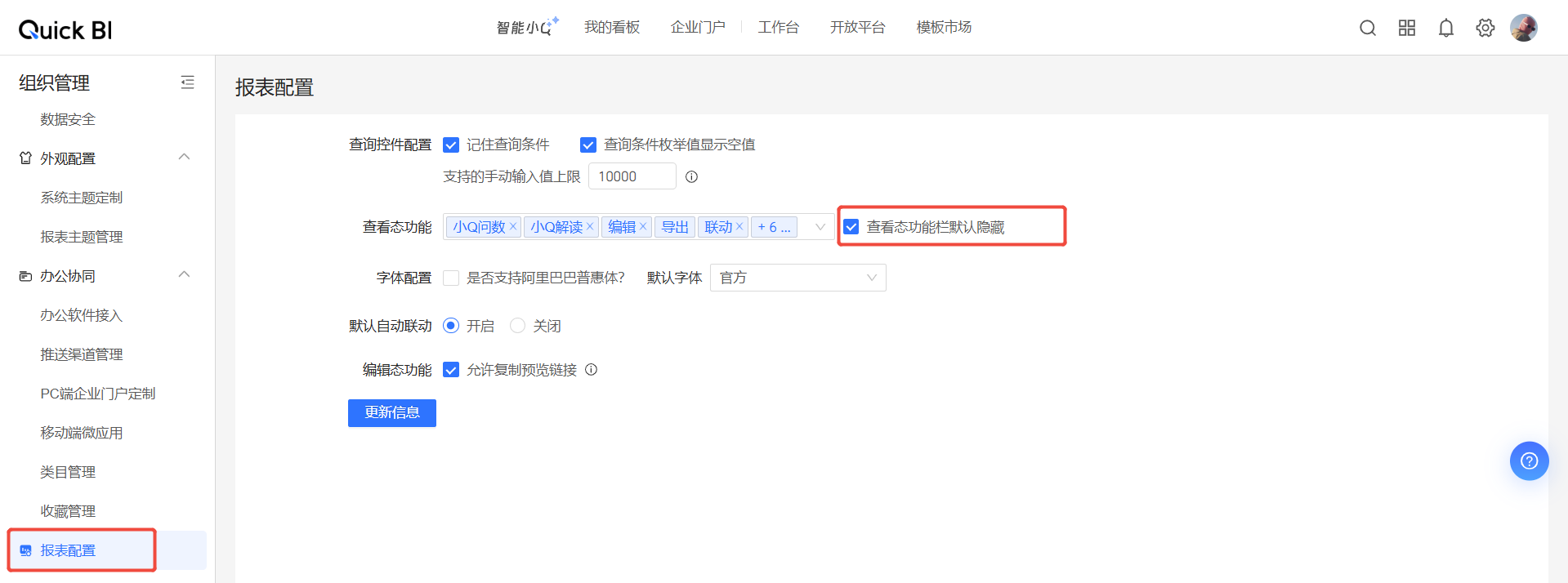Open the apps grid icon

point(1406,29)
